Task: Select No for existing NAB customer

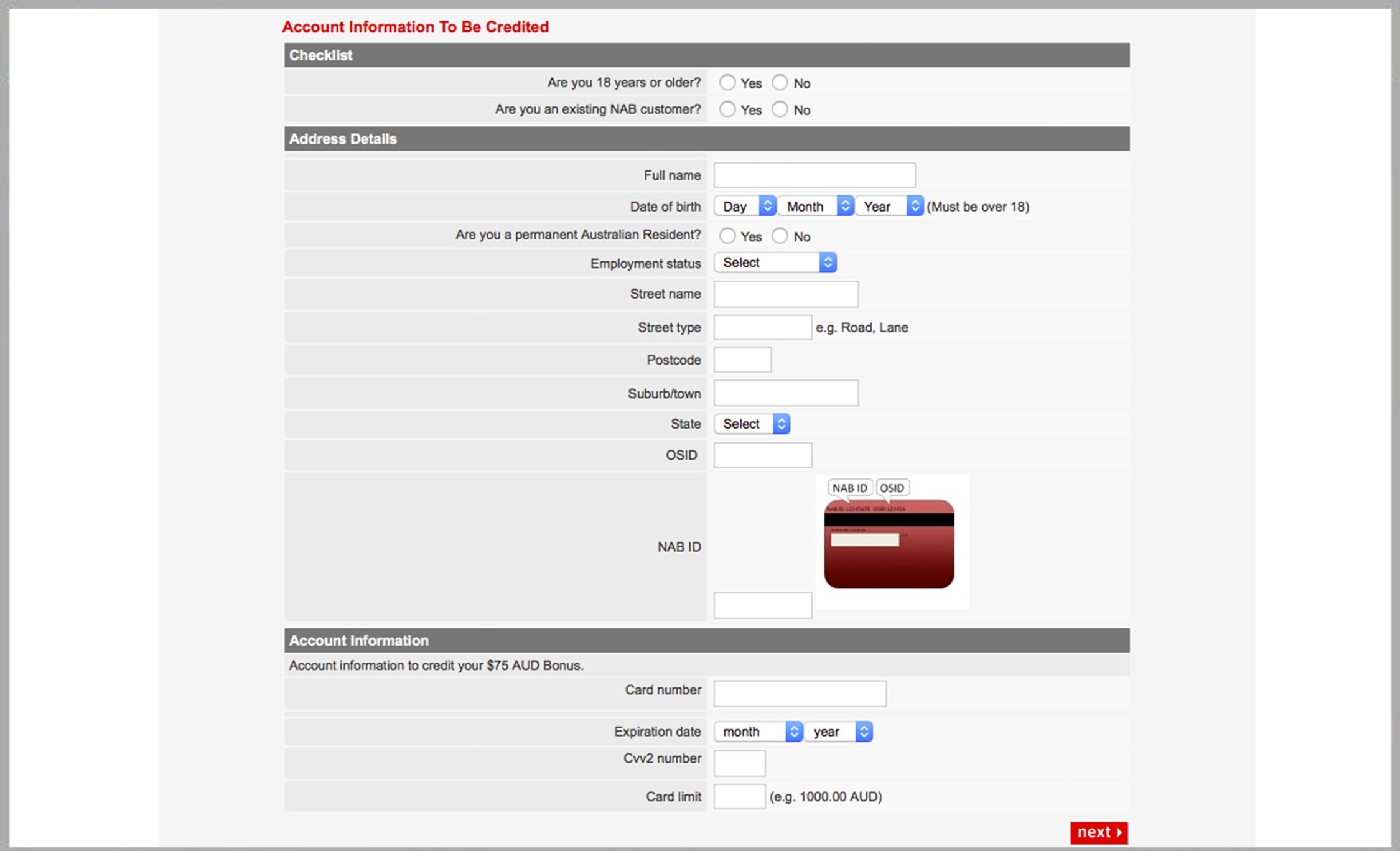Action: point(780,109)
